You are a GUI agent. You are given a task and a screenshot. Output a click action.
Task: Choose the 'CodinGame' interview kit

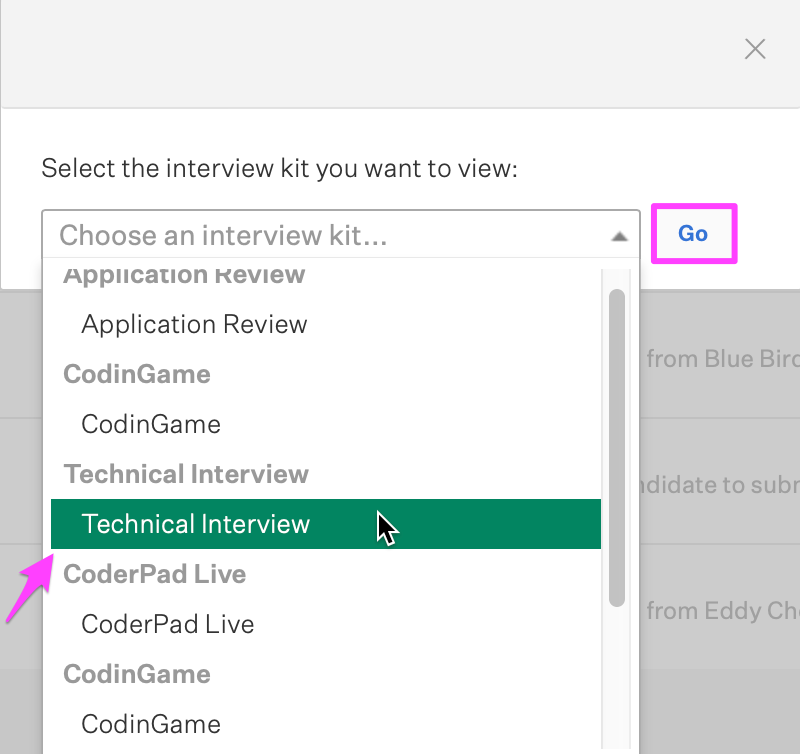click(x=150, y=424)
